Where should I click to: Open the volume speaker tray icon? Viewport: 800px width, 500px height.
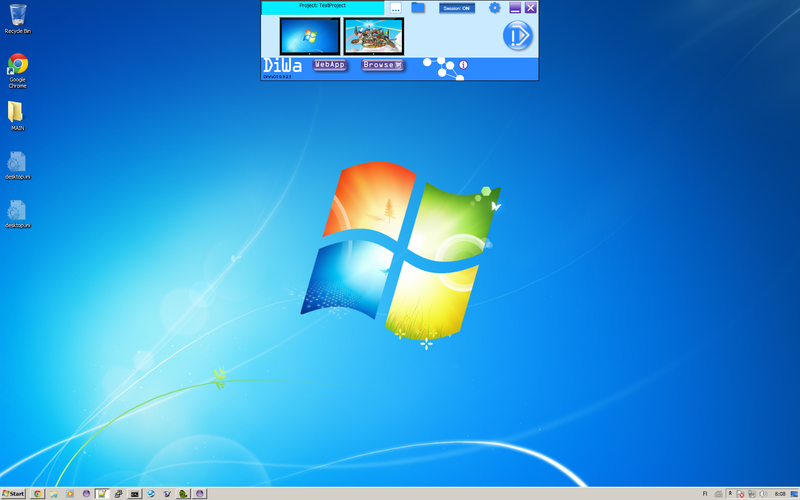click(763, 493)
